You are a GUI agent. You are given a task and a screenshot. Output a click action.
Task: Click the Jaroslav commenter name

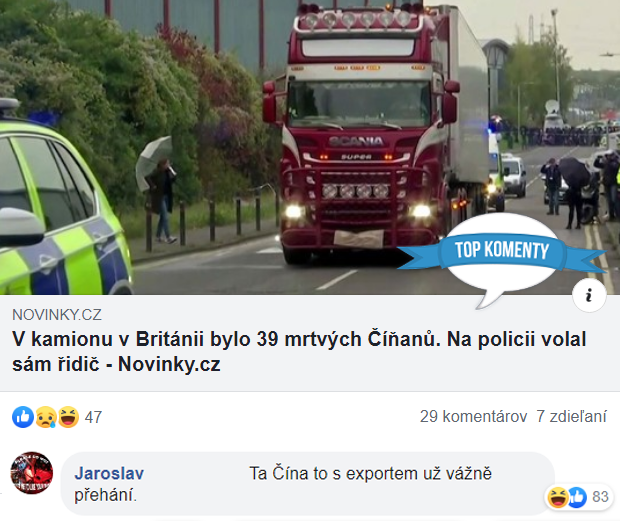pyautogui.click(x=109, y=473)
